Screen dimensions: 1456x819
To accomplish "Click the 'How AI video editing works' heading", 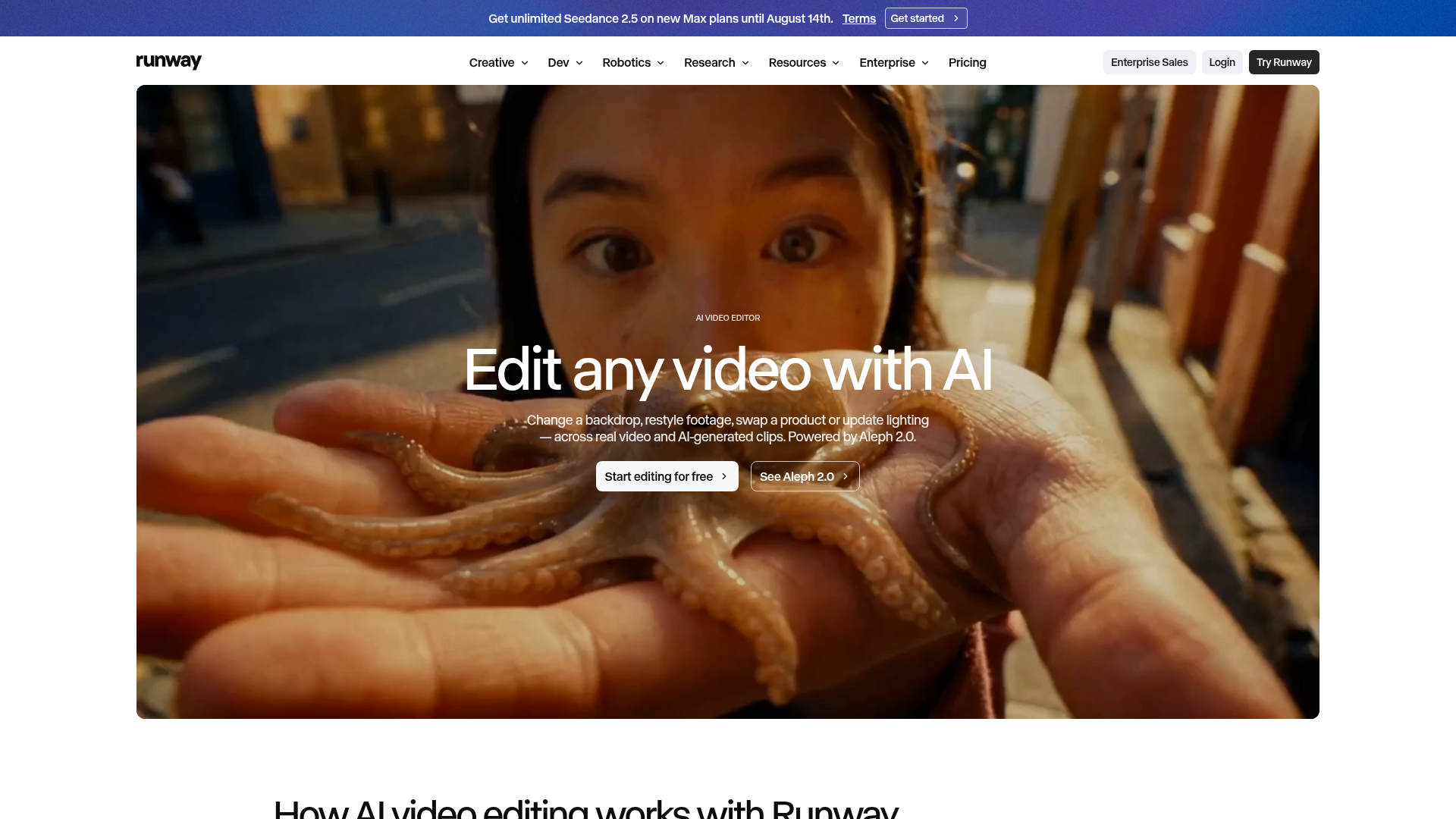I will point(585,808).
